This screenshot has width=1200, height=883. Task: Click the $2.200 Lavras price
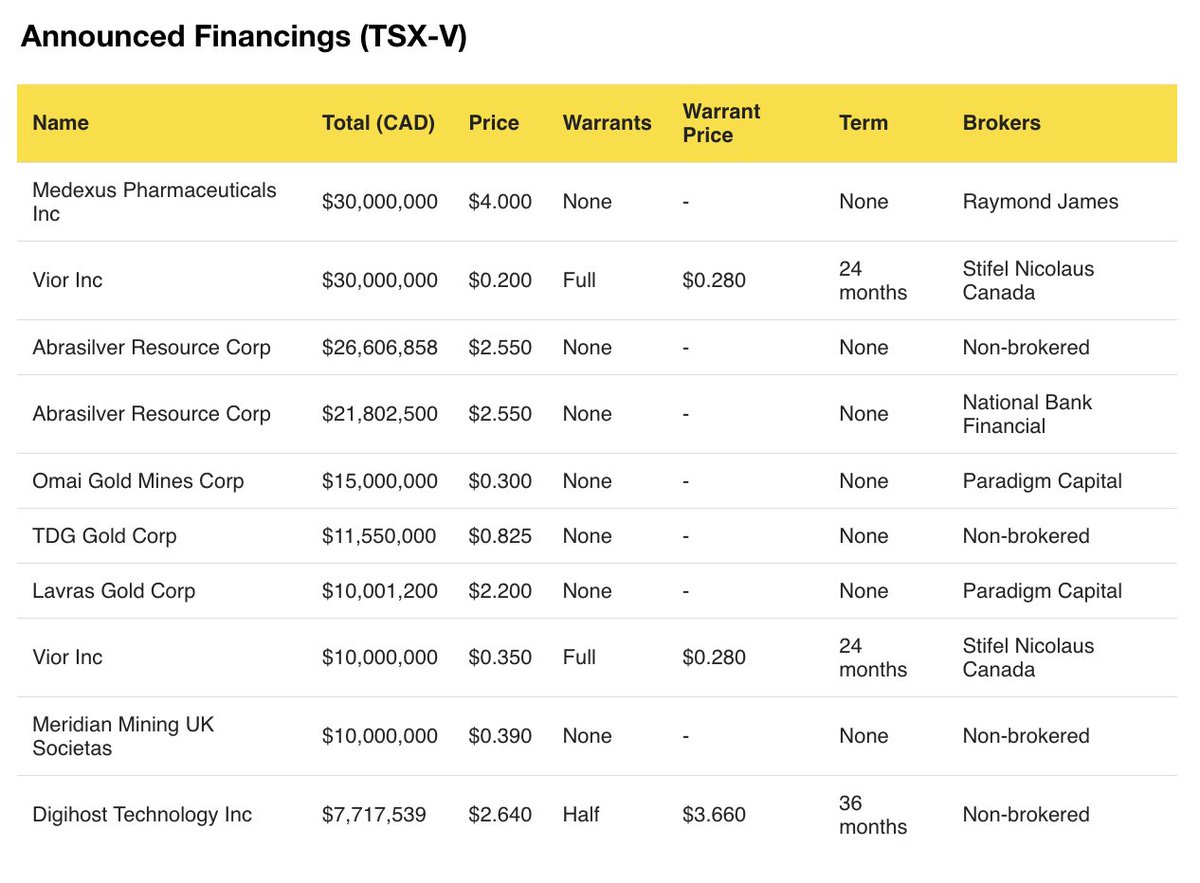[x=500, y=591]
